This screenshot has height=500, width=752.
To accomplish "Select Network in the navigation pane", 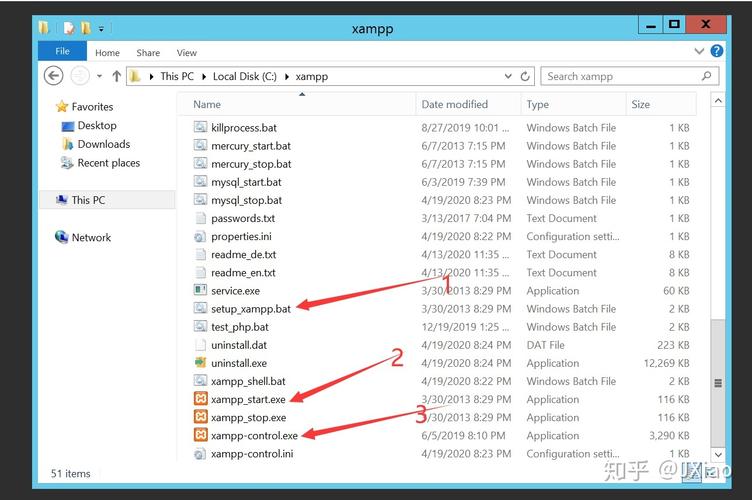I will 91,237.
